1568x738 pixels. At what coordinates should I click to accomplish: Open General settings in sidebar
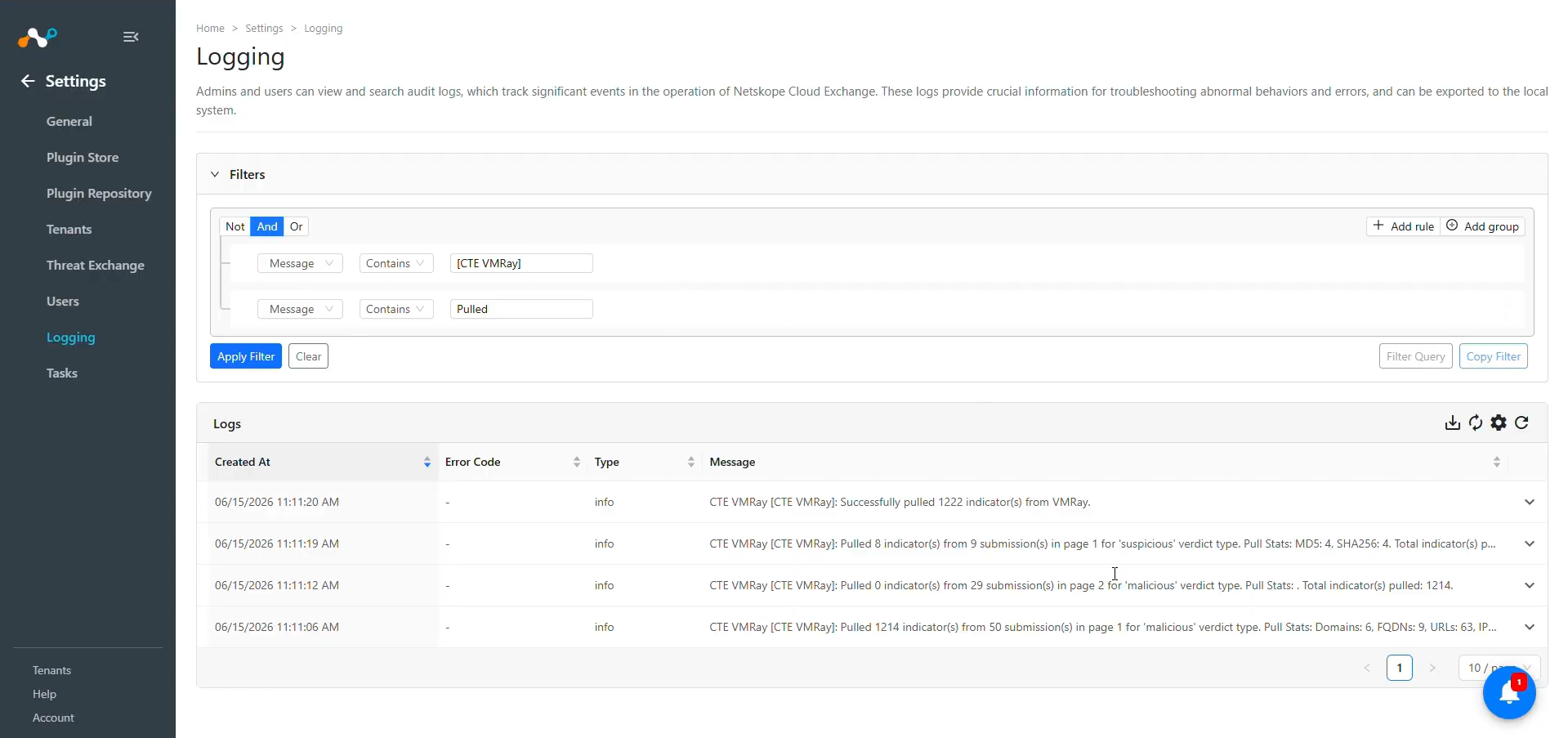click(69, 121)
